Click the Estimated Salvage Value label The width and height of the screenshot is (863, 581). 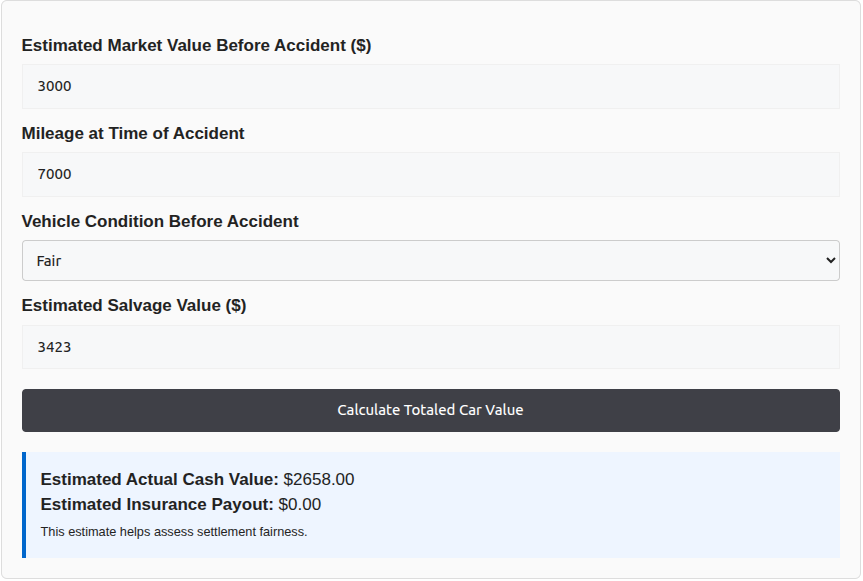135,305
